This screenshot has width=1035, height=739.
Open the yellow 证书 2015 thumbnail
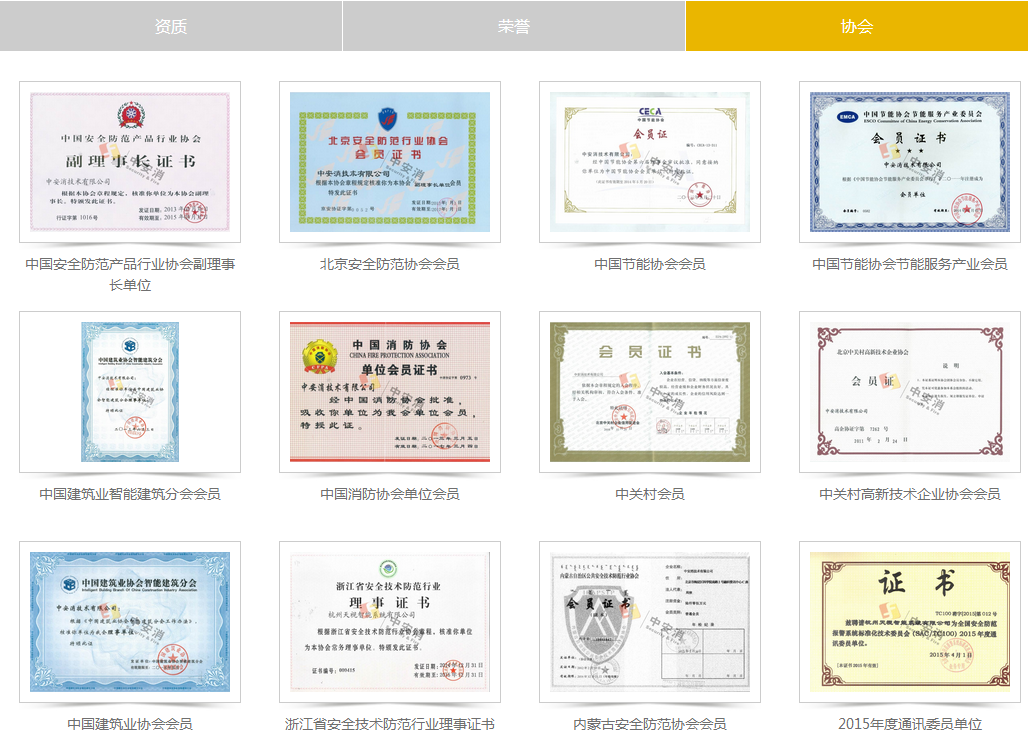910,622
